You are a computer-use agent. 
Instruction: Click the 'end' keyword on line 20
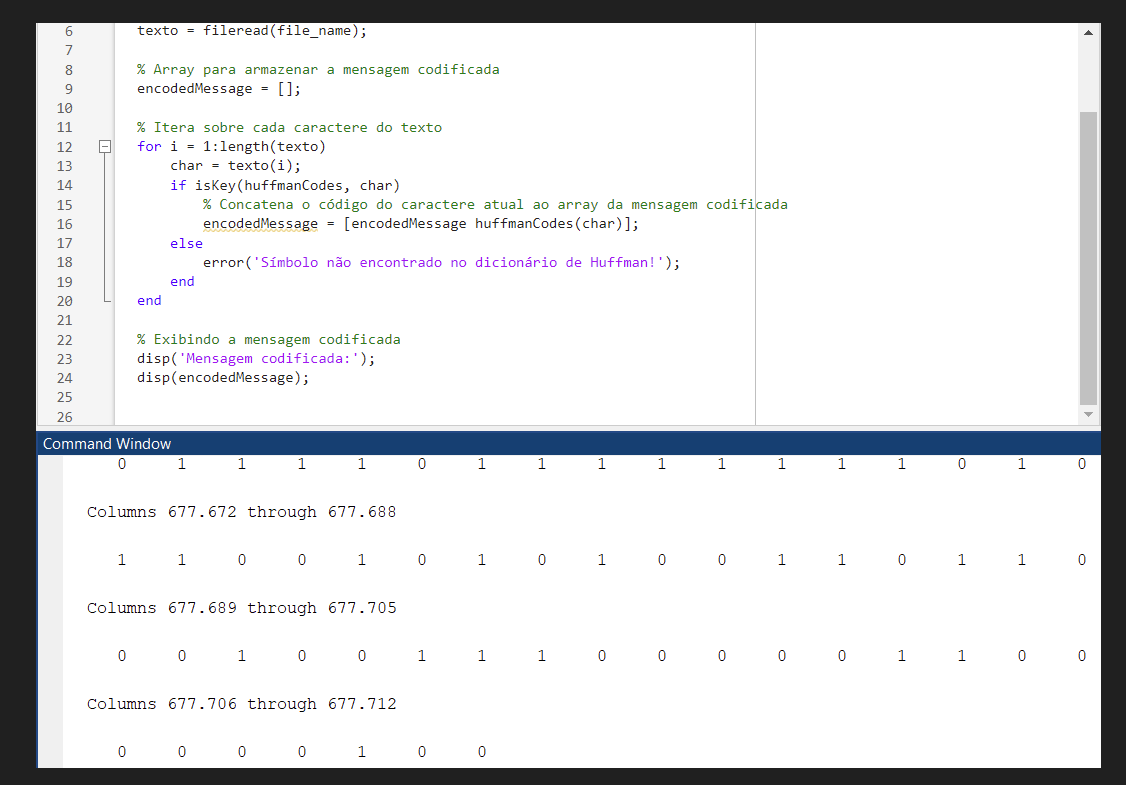pyautogui.click(x=149, y=301)
